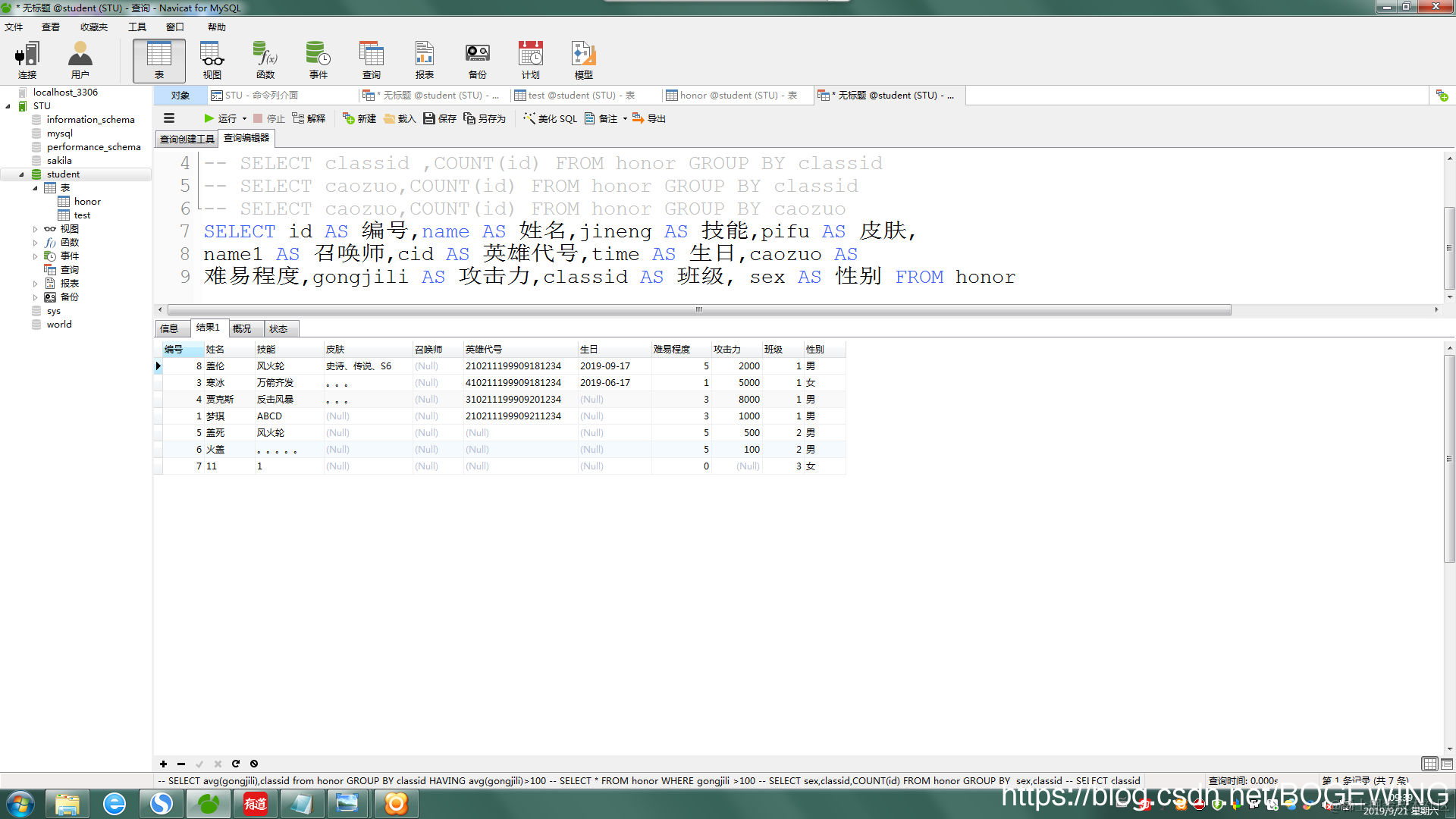
Task: Switch to form view icon bottom right
Action: 1446,764
